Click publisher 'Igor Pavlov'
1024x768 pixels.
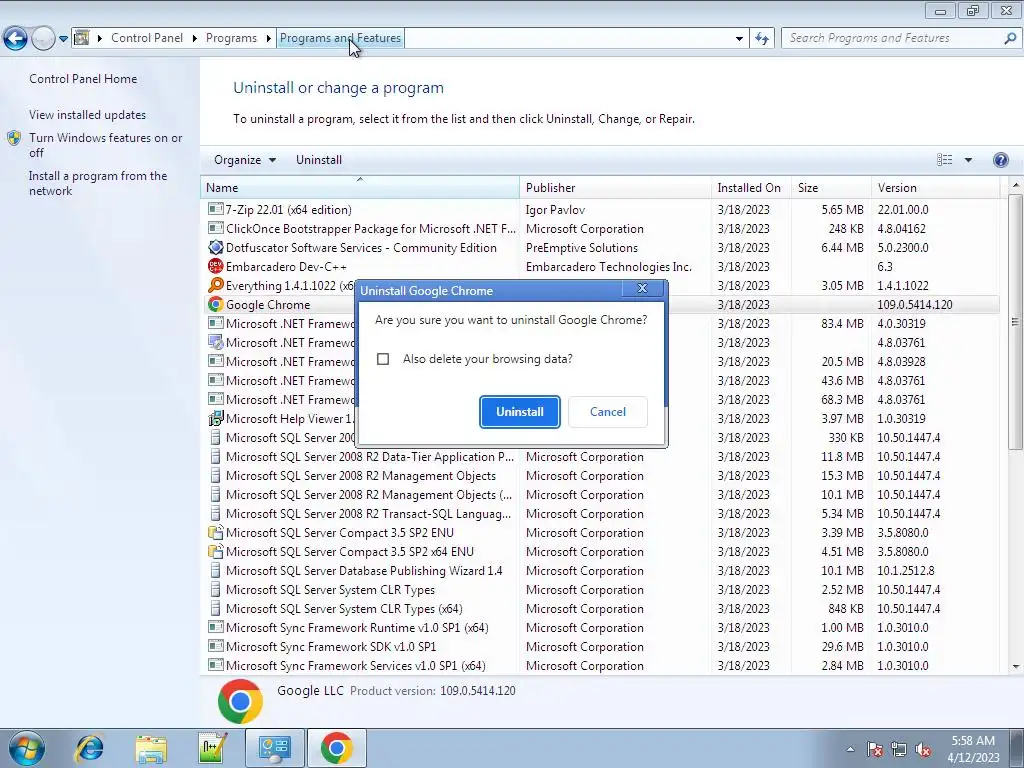coord(555,210)
